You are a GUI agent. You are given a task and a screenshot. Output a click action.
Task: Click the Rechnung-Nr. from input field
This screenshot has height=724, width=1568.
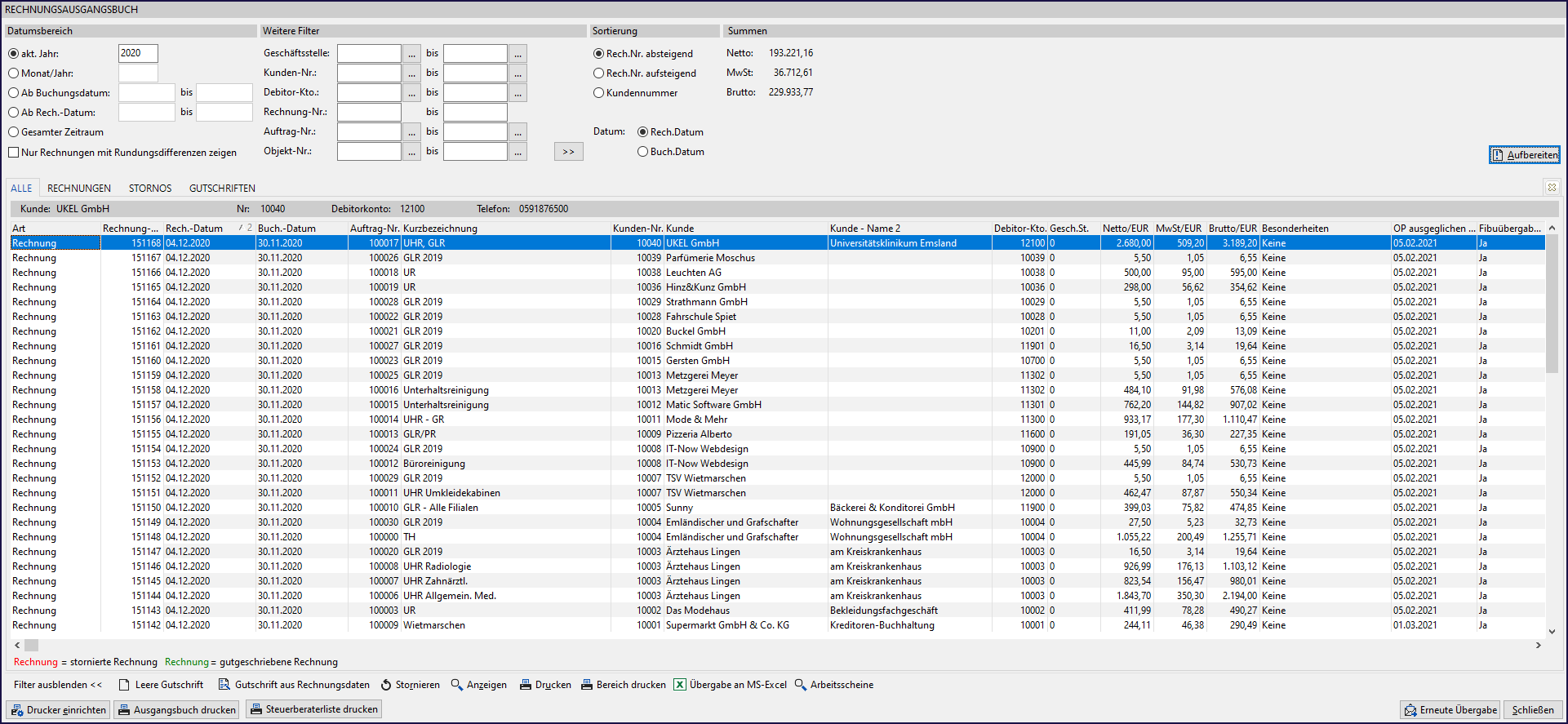[369, 113]
